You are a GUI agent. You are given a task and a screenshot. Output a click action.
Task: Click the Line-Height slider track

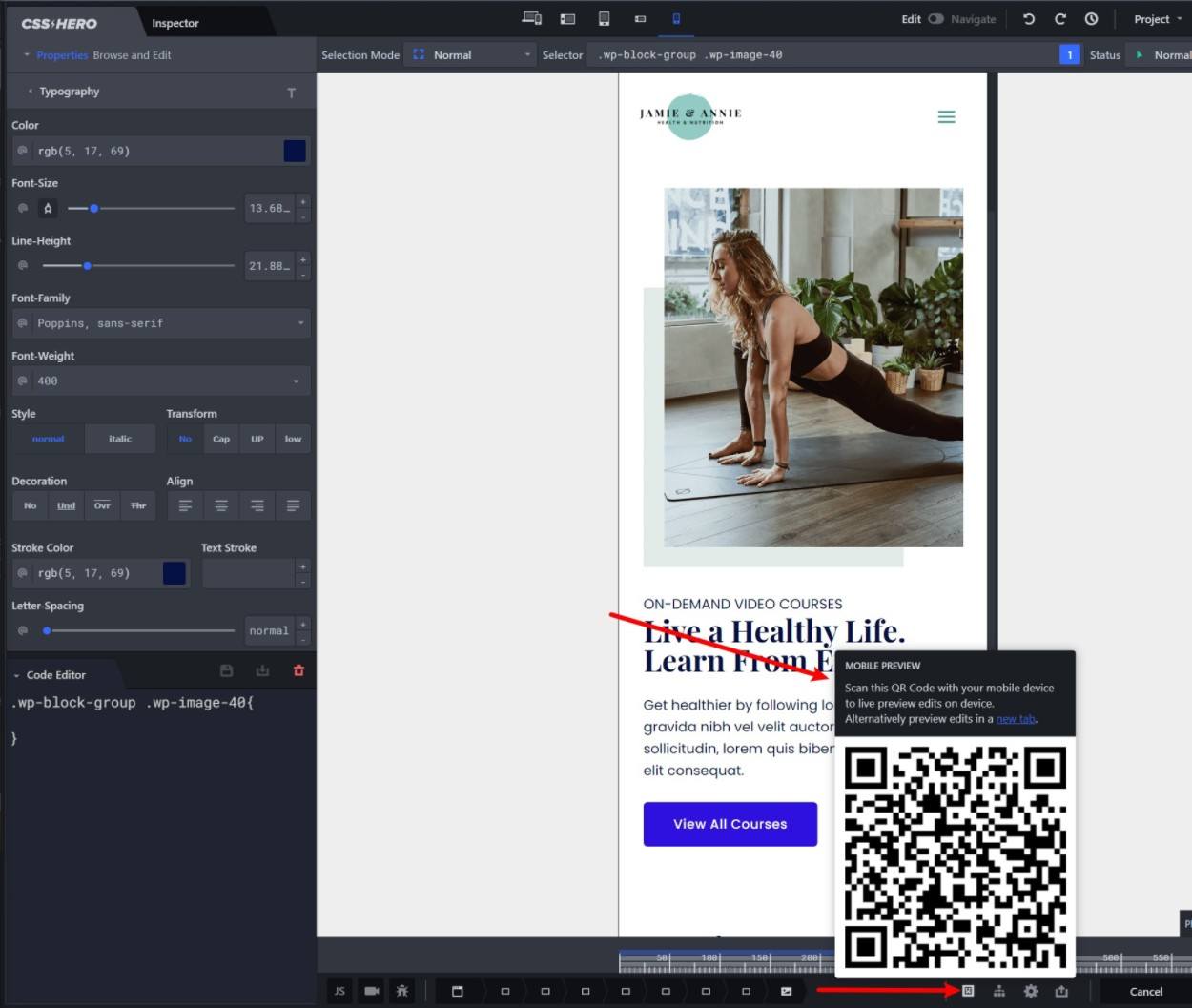pyautogui.click(x=138, y=266)
